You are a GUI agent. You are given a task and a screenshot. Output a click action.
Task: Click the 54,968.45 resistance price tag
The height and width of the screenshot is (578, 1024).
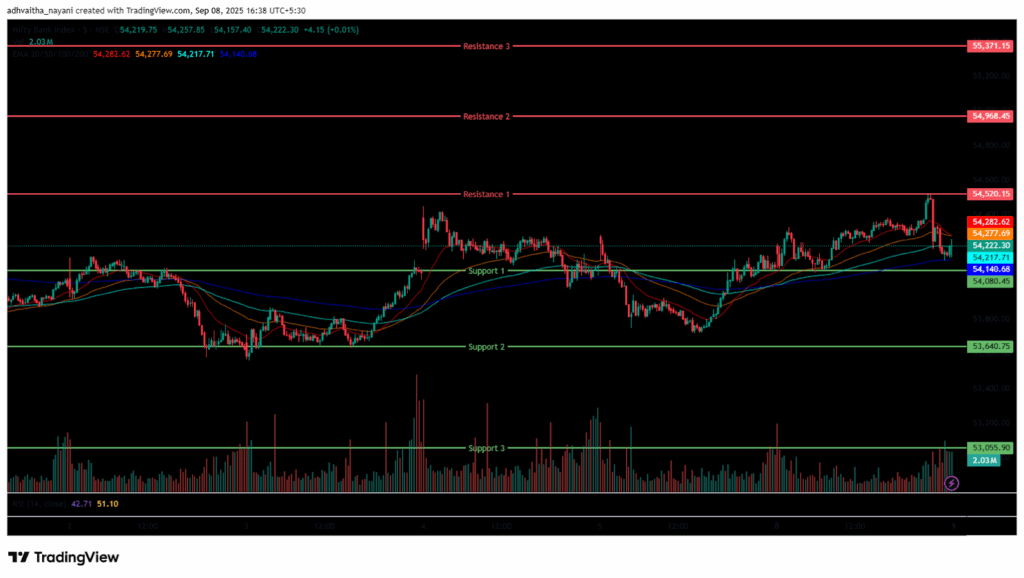click(991, 117)
